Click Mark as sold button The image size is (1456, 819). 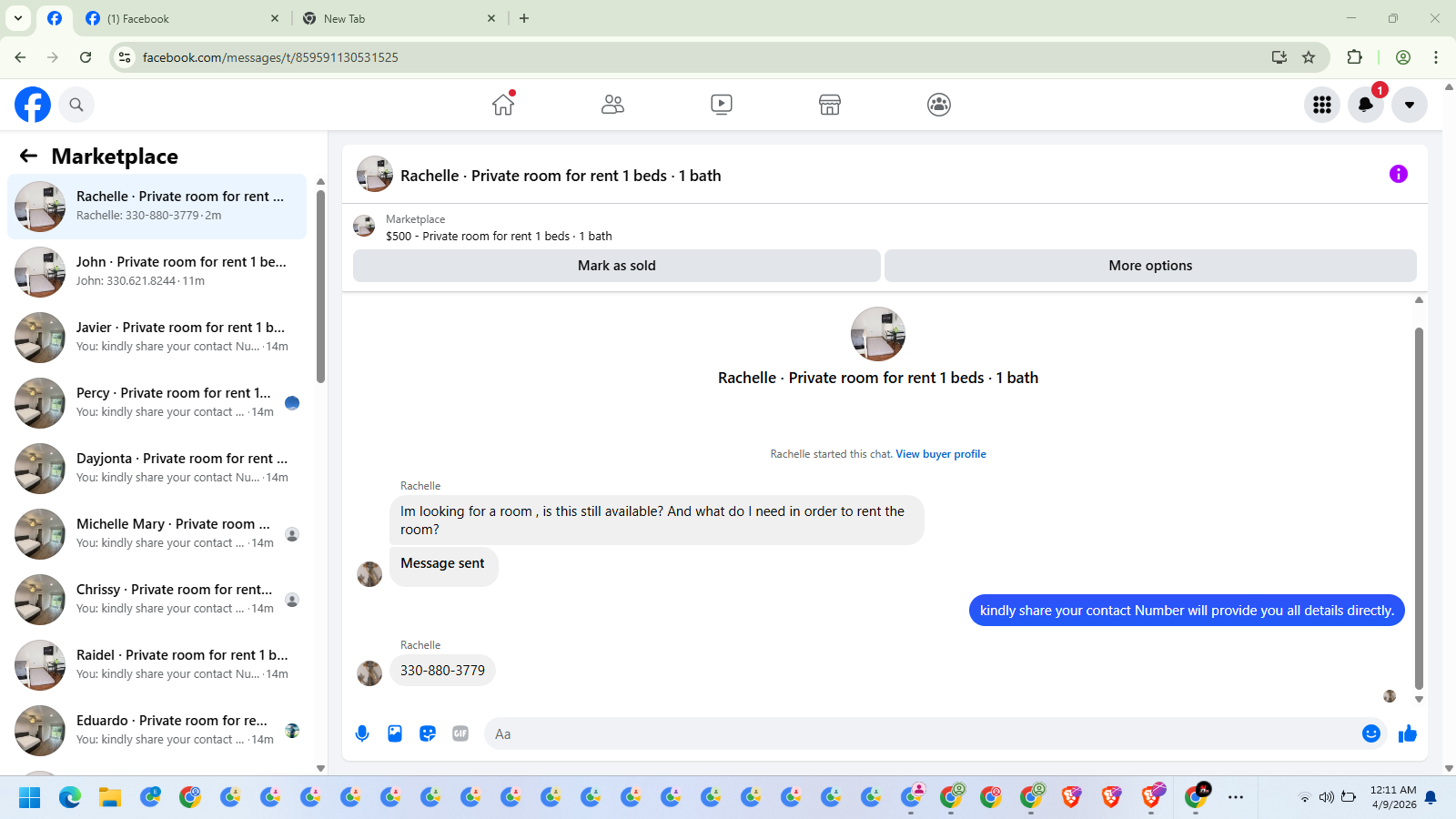point(617,266)
